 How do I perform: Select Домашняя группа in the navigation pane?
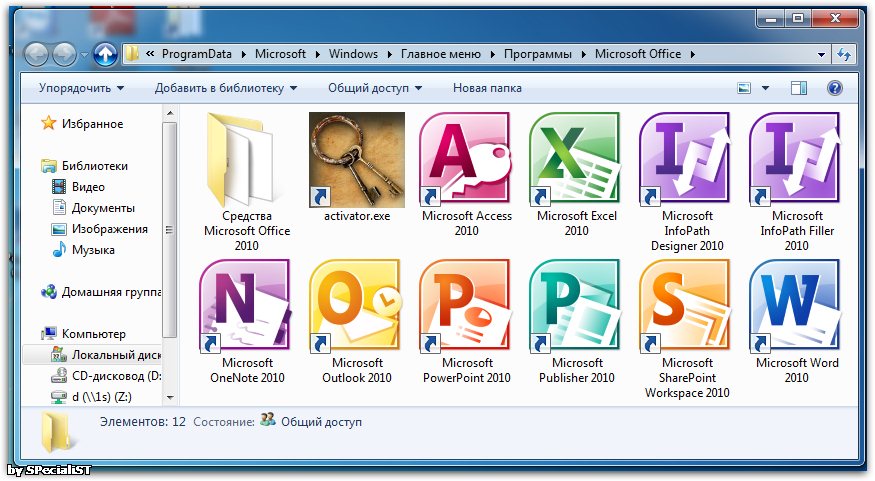tap(102, 292)
